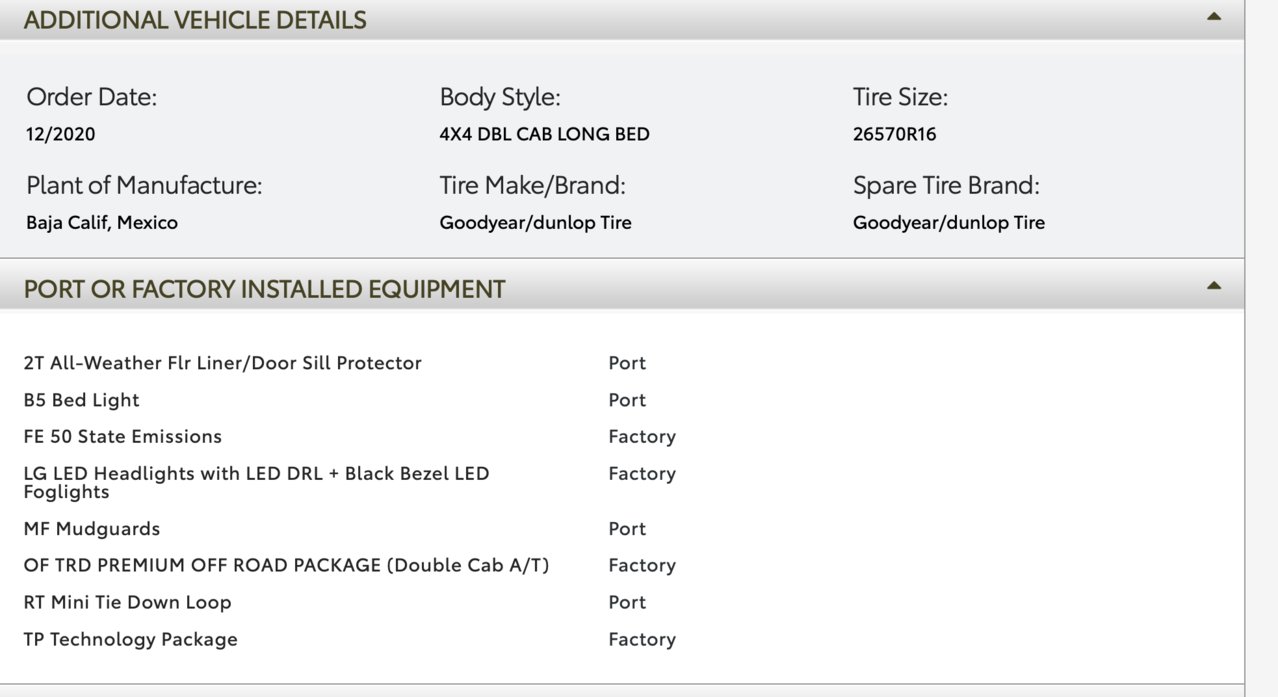Viewport: 1278px width, 697px height.
Task: Click TRD Premium Off Road Package entry
Action: (287, 565)
